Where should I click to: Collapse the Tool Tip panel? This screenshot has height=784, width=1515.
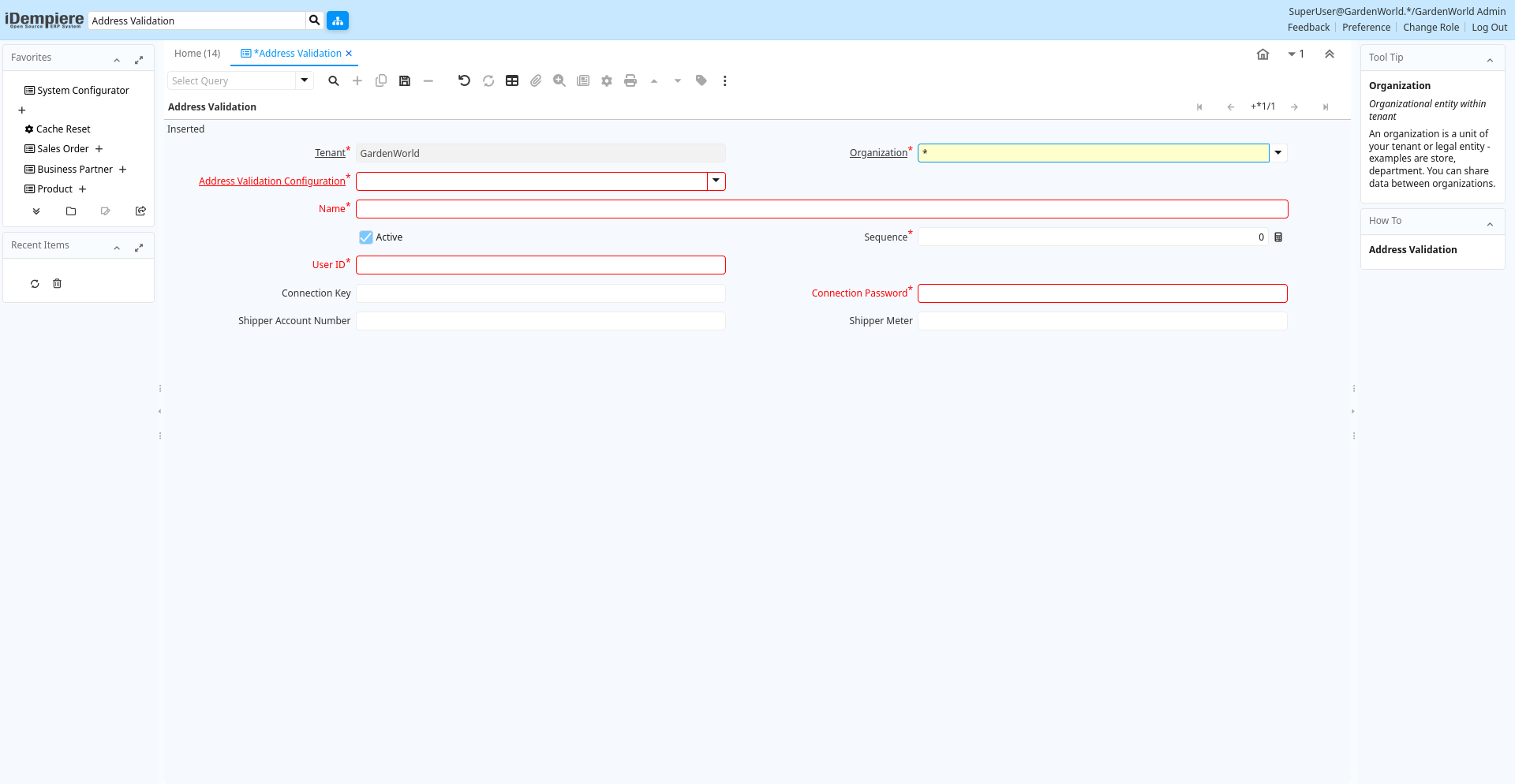pyautogui.click(x=1490, y=60)
